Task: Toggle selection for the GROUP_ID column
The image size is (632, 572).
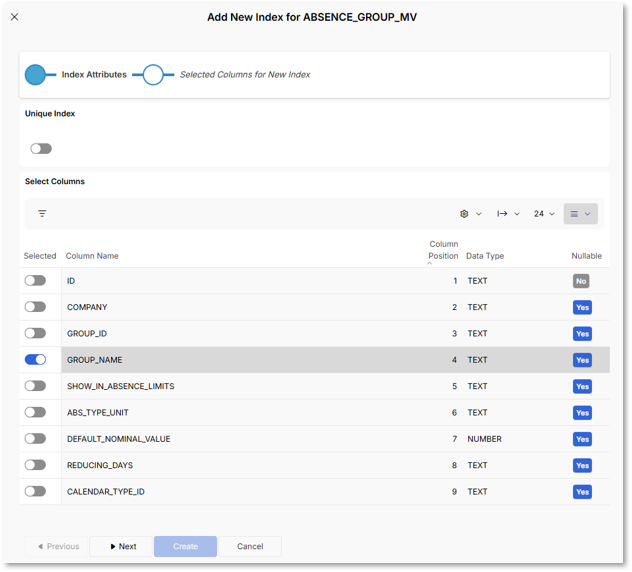Action: (x=35, y=333)
